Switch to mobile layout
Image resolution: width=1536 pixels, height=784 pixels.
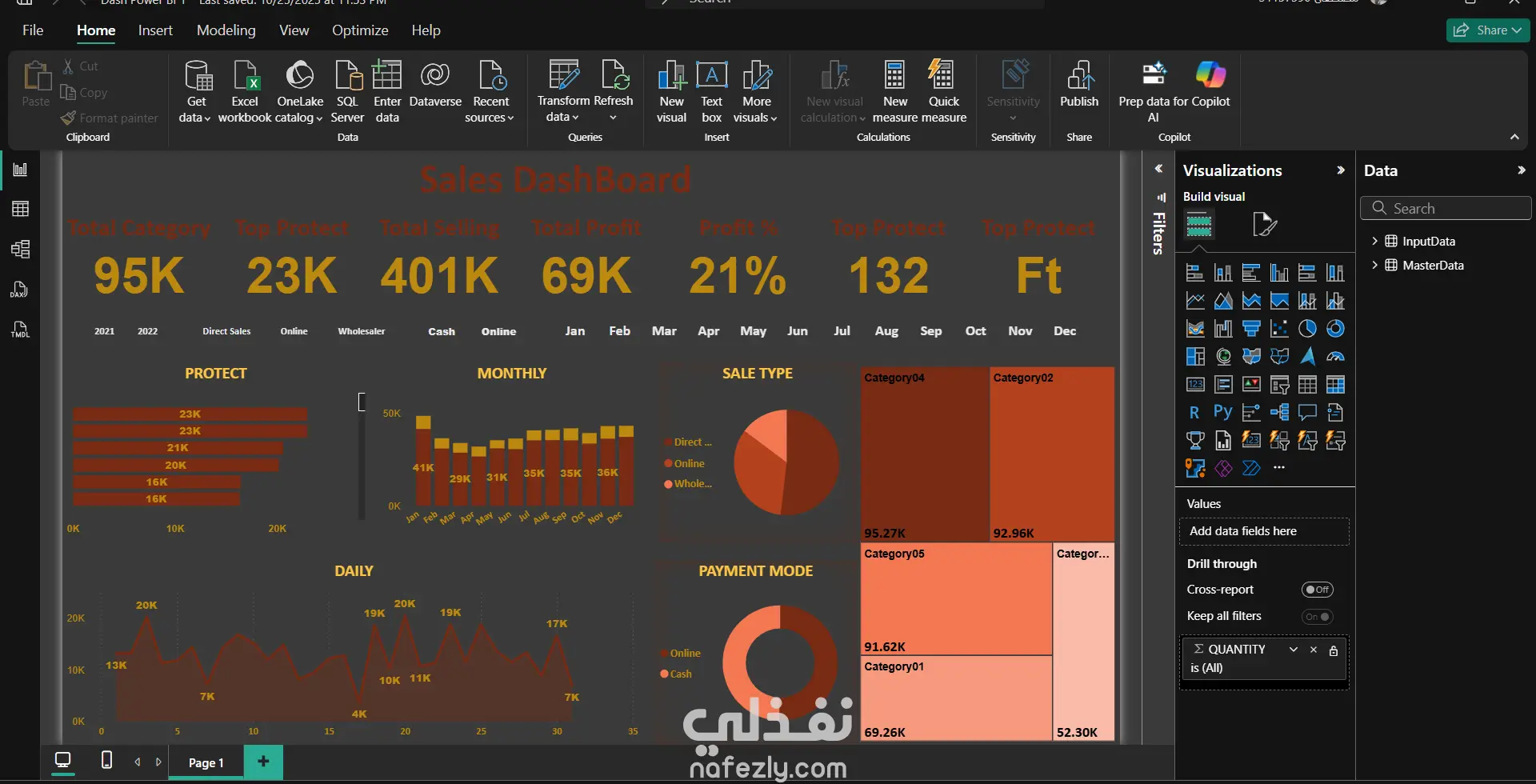[x=106, y=760]
